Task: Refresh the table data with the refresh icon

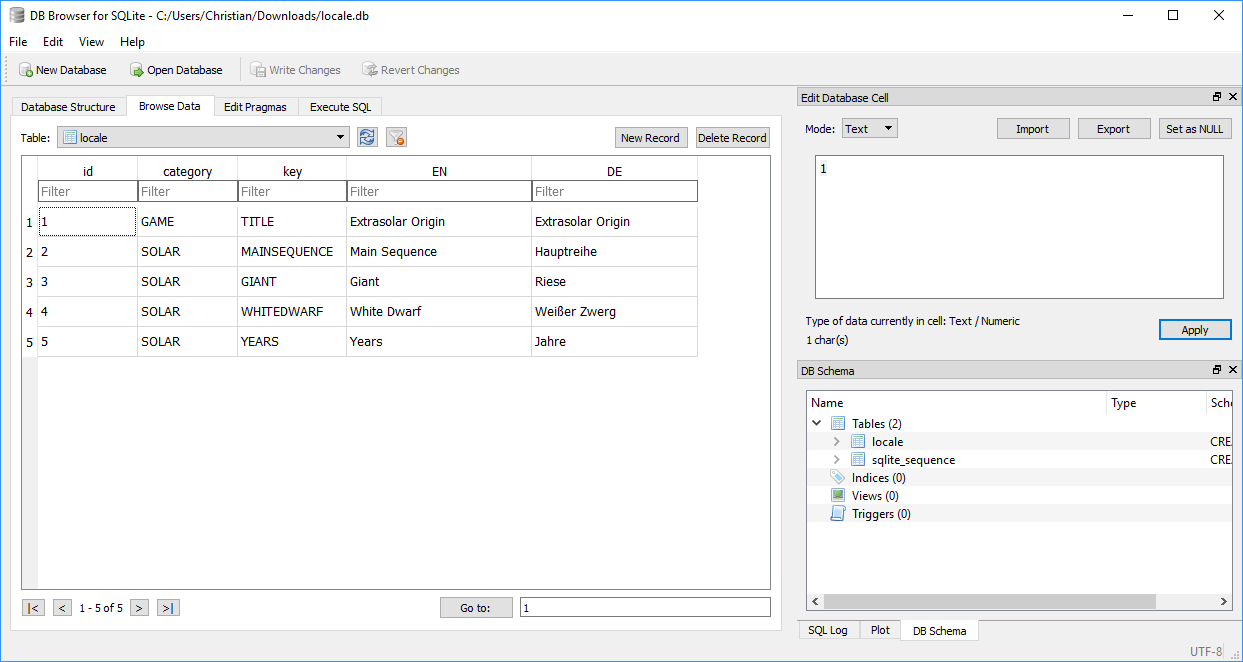Action: [367, 138]
